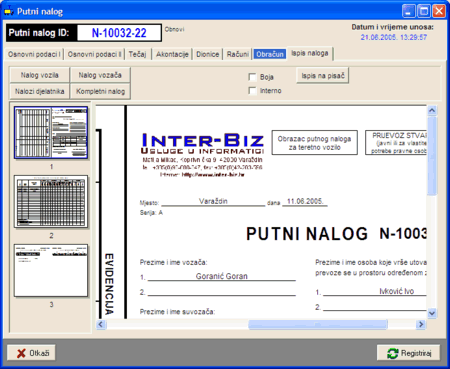Click the app icon in title bar

pos(9,11)
